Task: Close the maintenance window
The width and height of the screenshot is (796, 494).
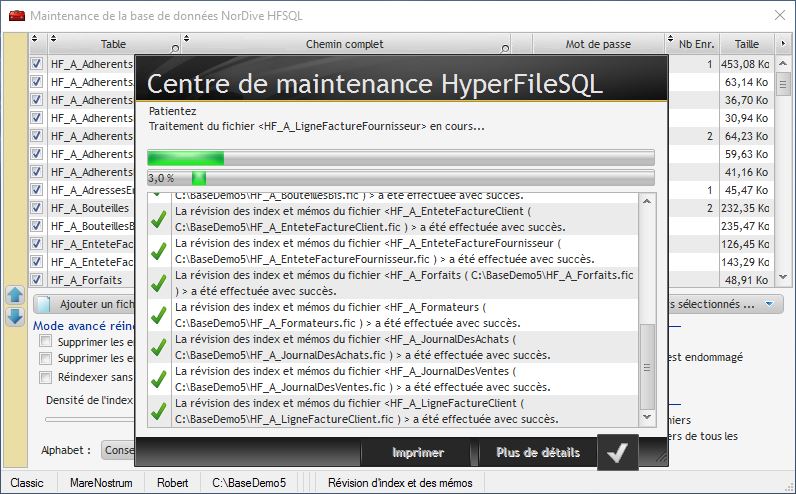Action: point(780,15)
